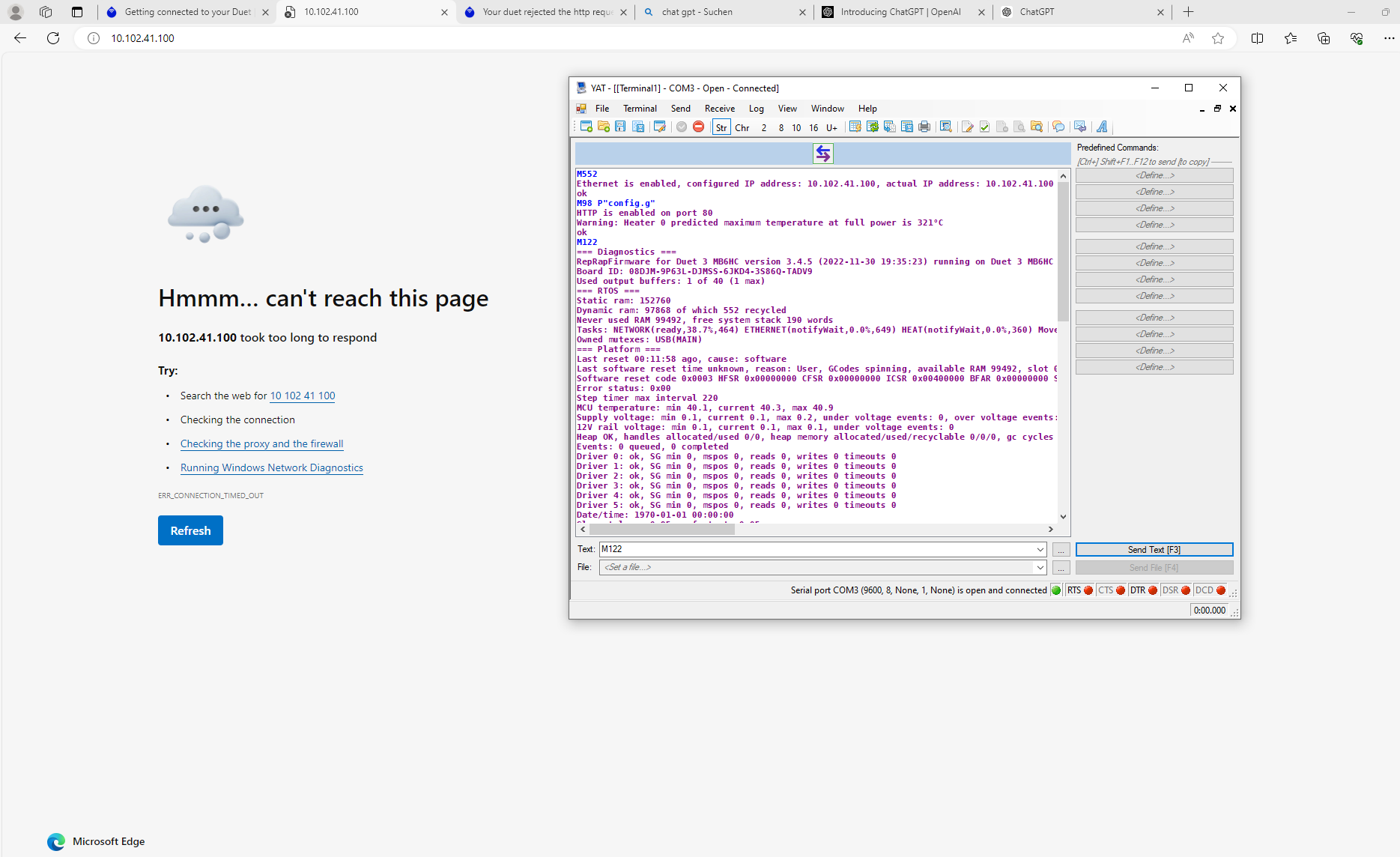Click the ellipsis button next to Text field
The height and width of the screenshot is (857, 1400).
click(x=1061, y=550)
